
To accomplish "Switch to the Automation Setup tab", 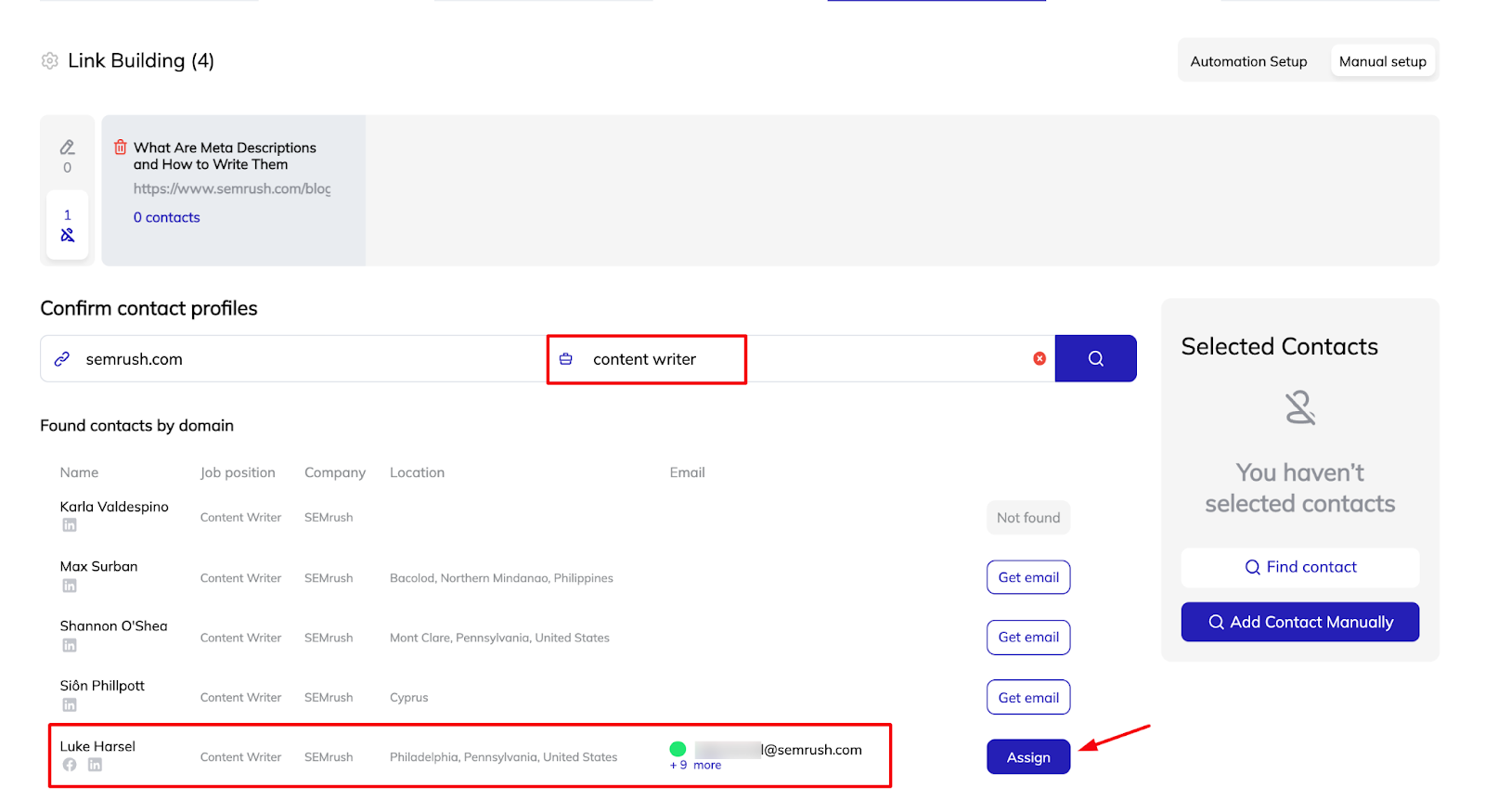I will click(1248, 61).
